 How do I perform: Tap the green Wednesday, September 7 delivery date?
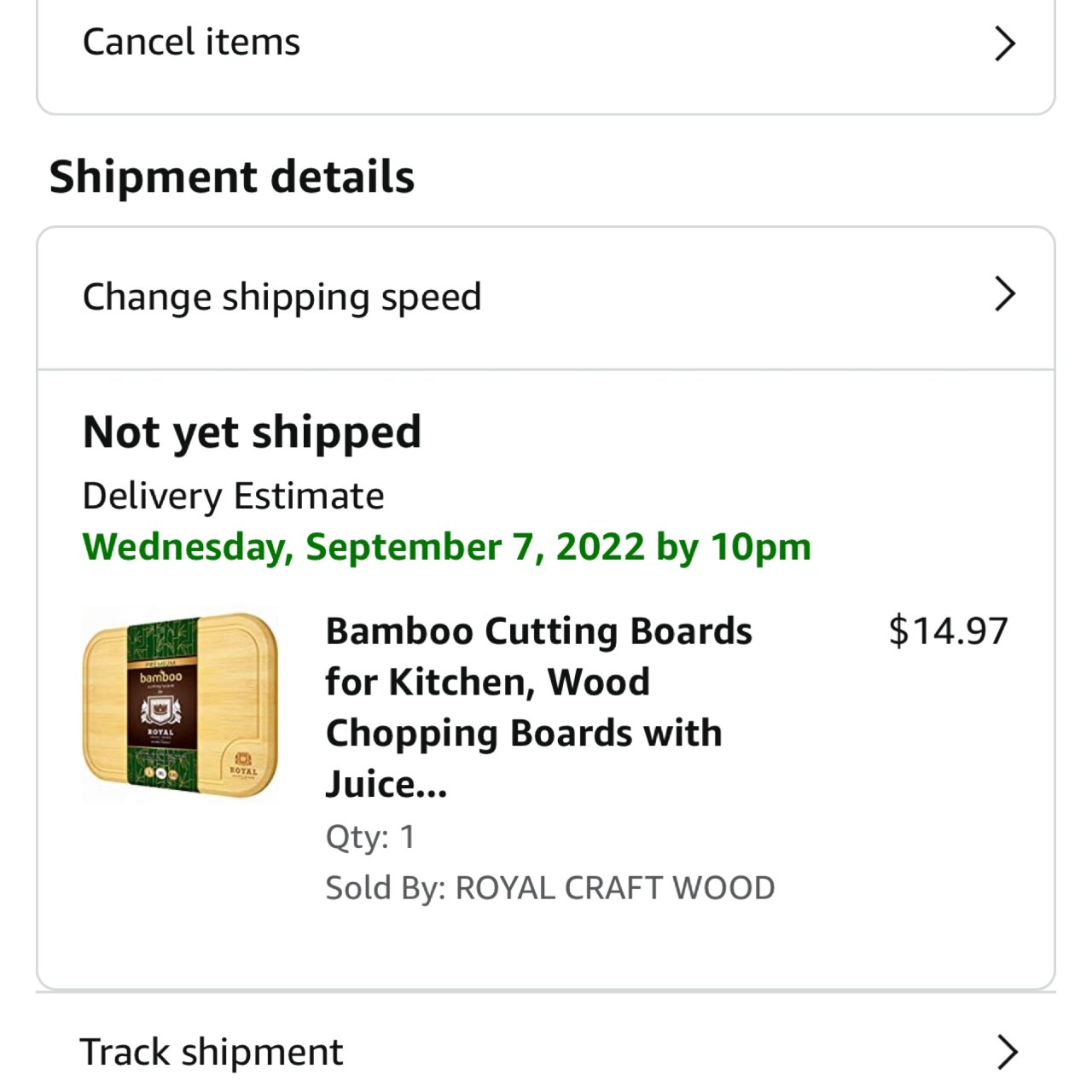[x=446, y=547]
